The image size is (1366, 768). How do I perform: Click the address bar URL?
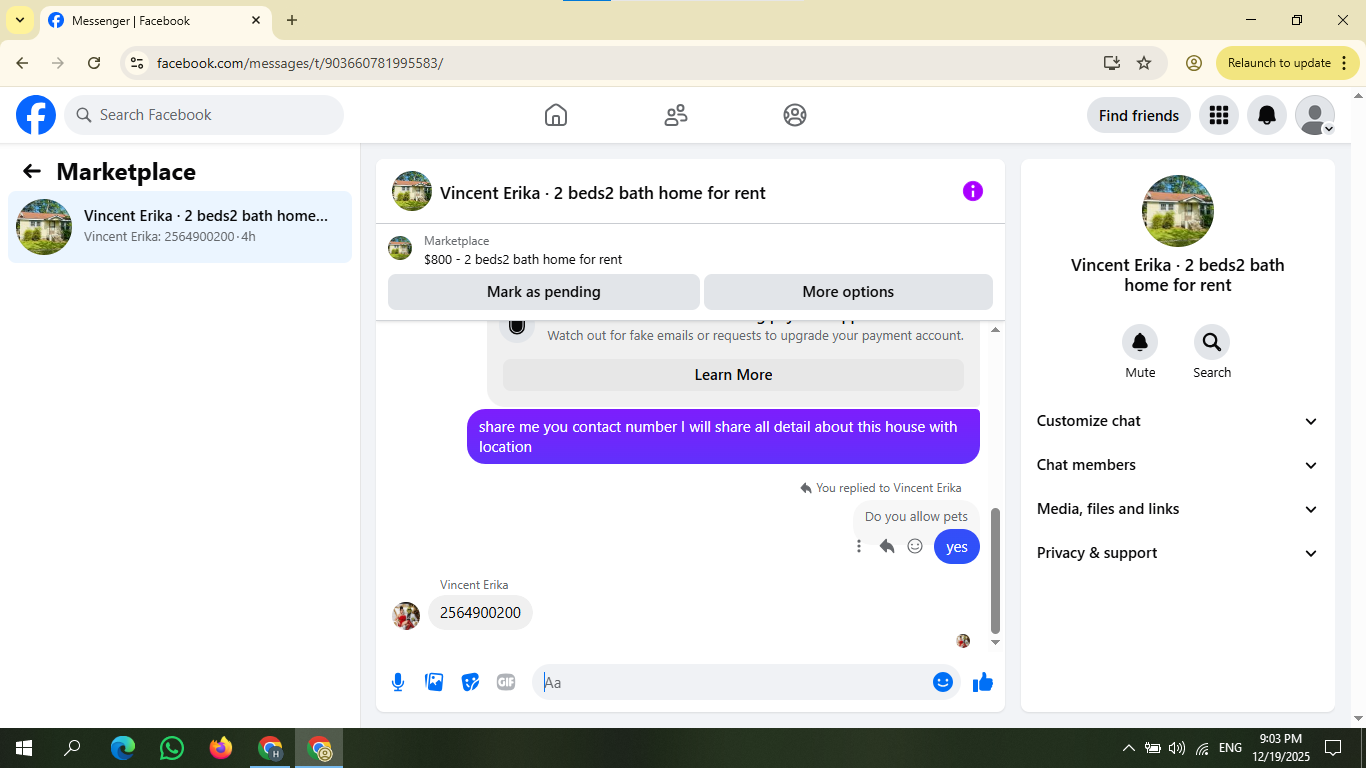(x=300, y=63)
